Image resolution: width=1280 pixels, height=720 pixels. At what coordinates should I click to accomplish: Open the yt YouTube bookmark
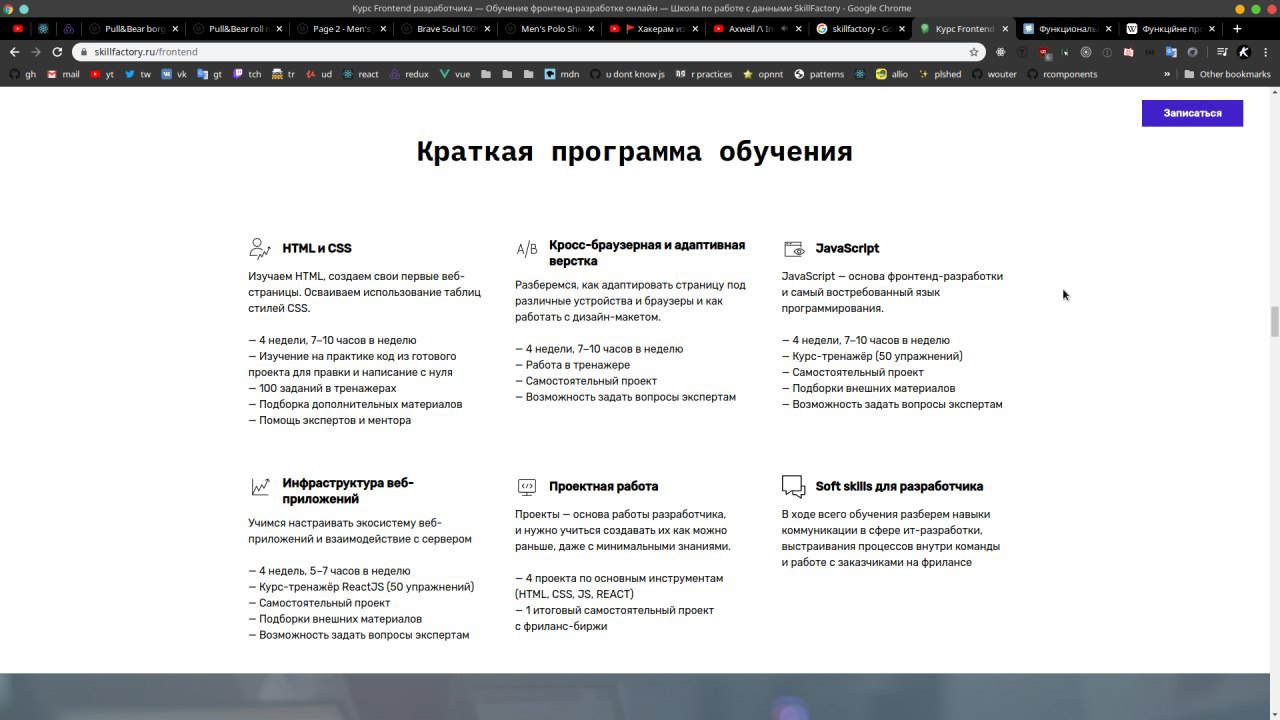pyautogui.click(x=102, y=74)
